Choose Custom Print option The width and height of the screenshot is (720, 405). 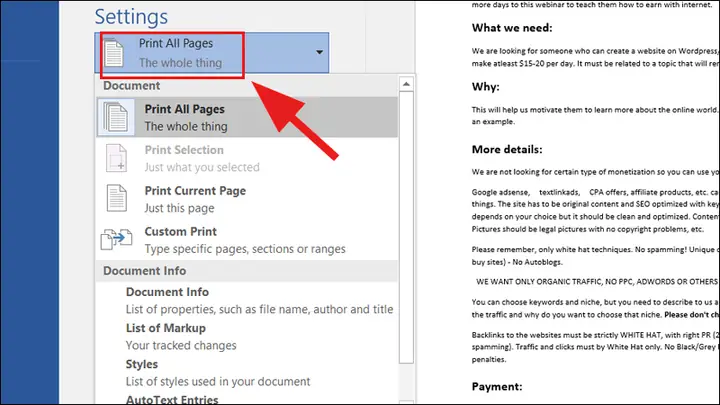pos(247,240)
